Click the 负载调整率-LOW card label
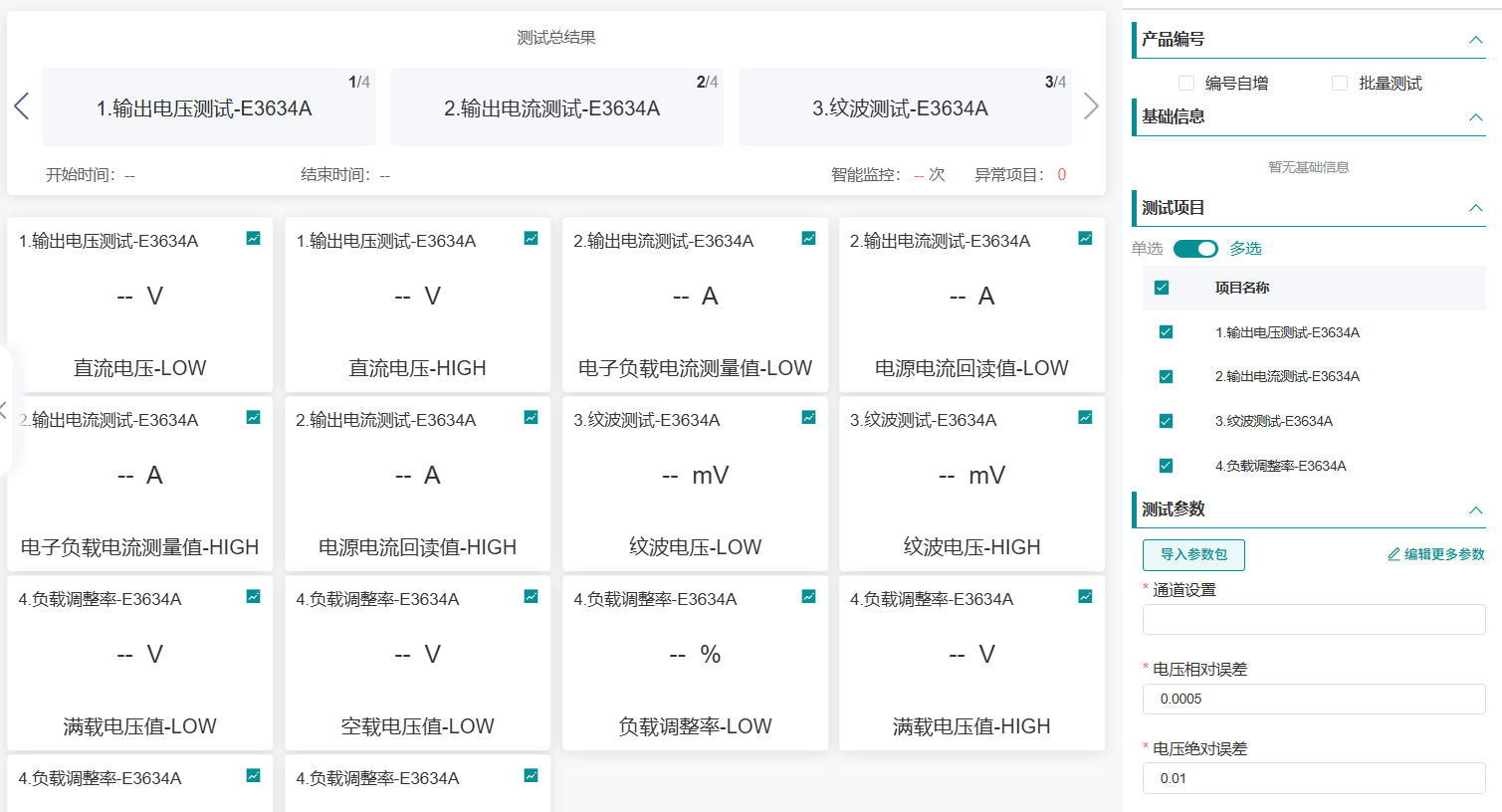Viewport: 1502px width, 812px height. [x=695, y=726]
